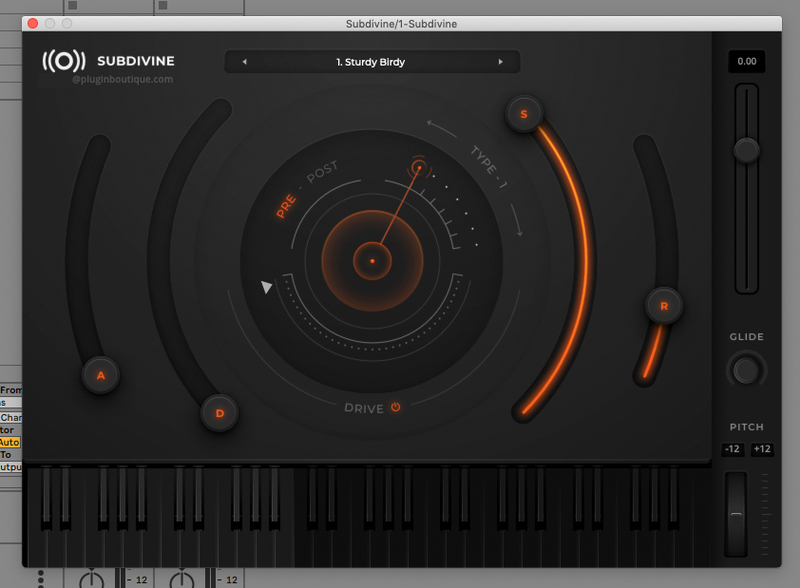Click the pitch bend wheel
800x588 pixels.
735,512
